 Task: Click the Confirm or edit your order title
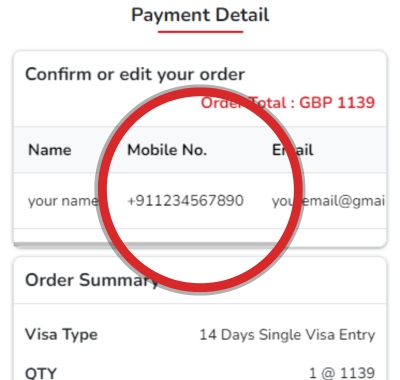135,74
